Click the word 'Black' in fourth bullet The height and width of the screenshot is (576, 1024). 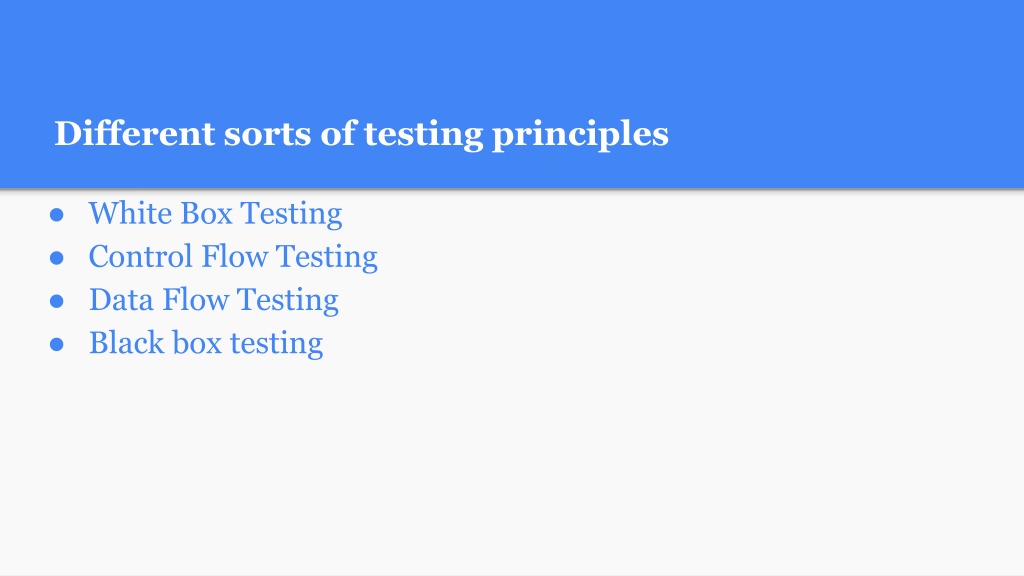tap(127, 342)
